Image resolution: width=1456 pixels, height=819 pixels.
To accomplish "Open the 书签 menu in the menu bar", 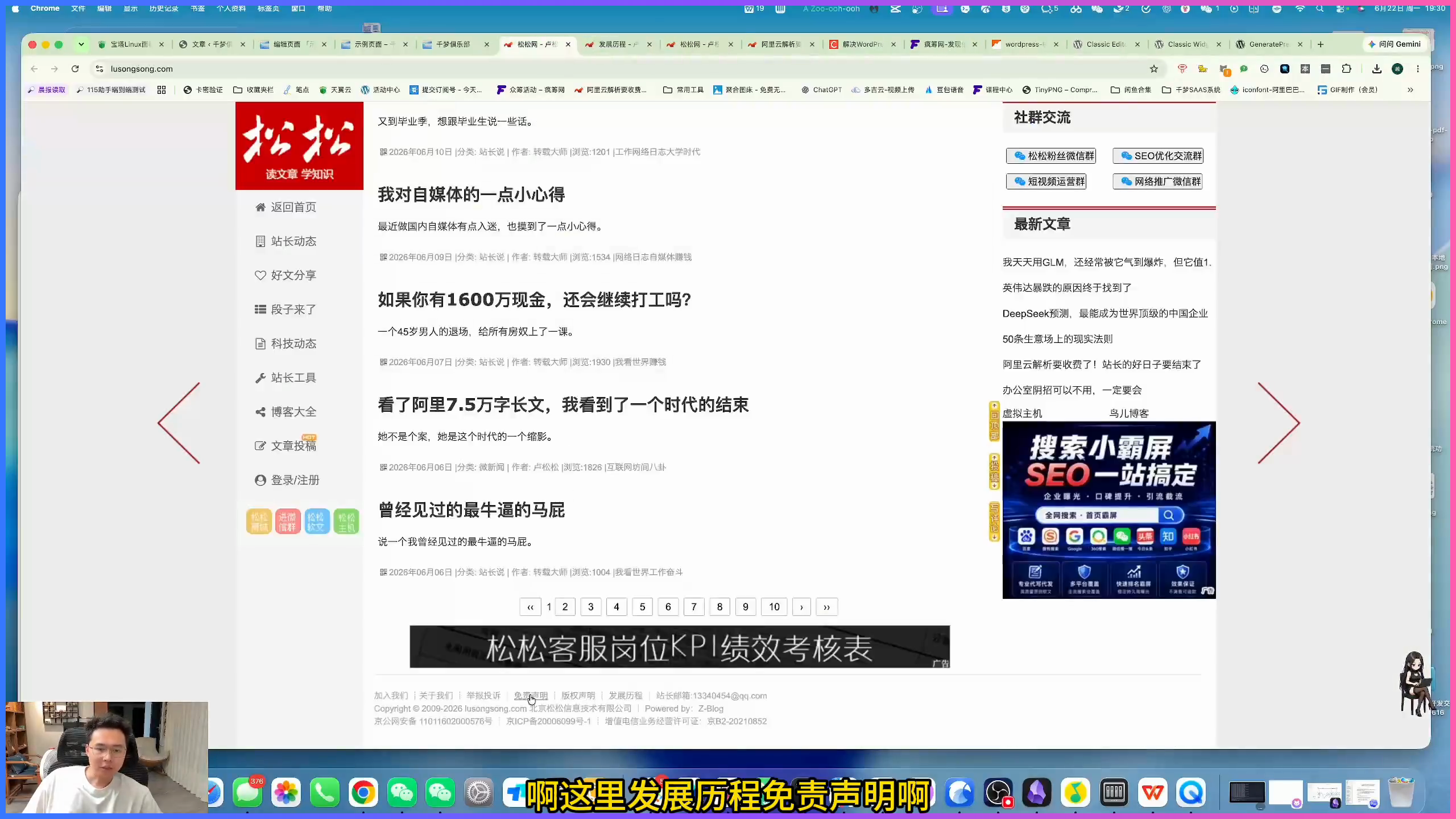I will point(197,9).
